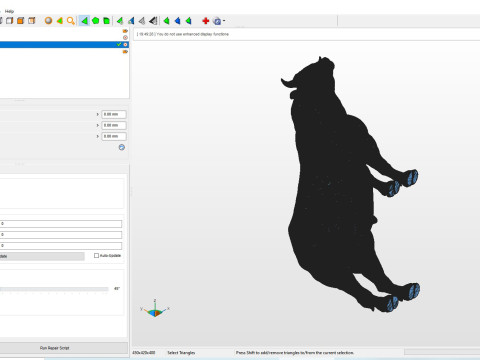The image size is (480, 360).
Task: Click the 'Press Shift to add/remove triangles' hint text
Action: (x=295, y=353)
